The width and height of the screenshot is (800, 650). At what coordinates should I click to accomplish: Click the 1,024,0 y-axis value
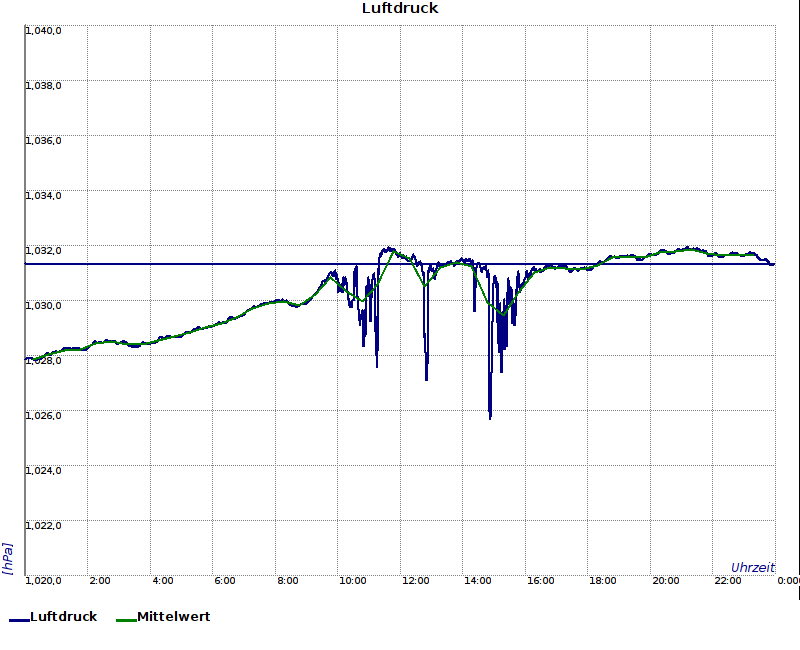[43, 470]
